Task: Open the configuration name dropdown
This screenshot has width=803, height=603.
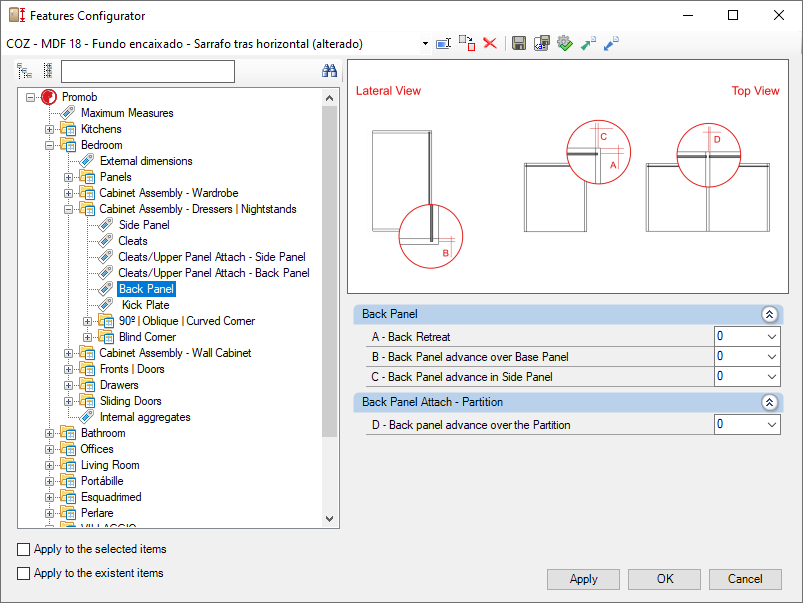Action: click(x=425, y=44)
